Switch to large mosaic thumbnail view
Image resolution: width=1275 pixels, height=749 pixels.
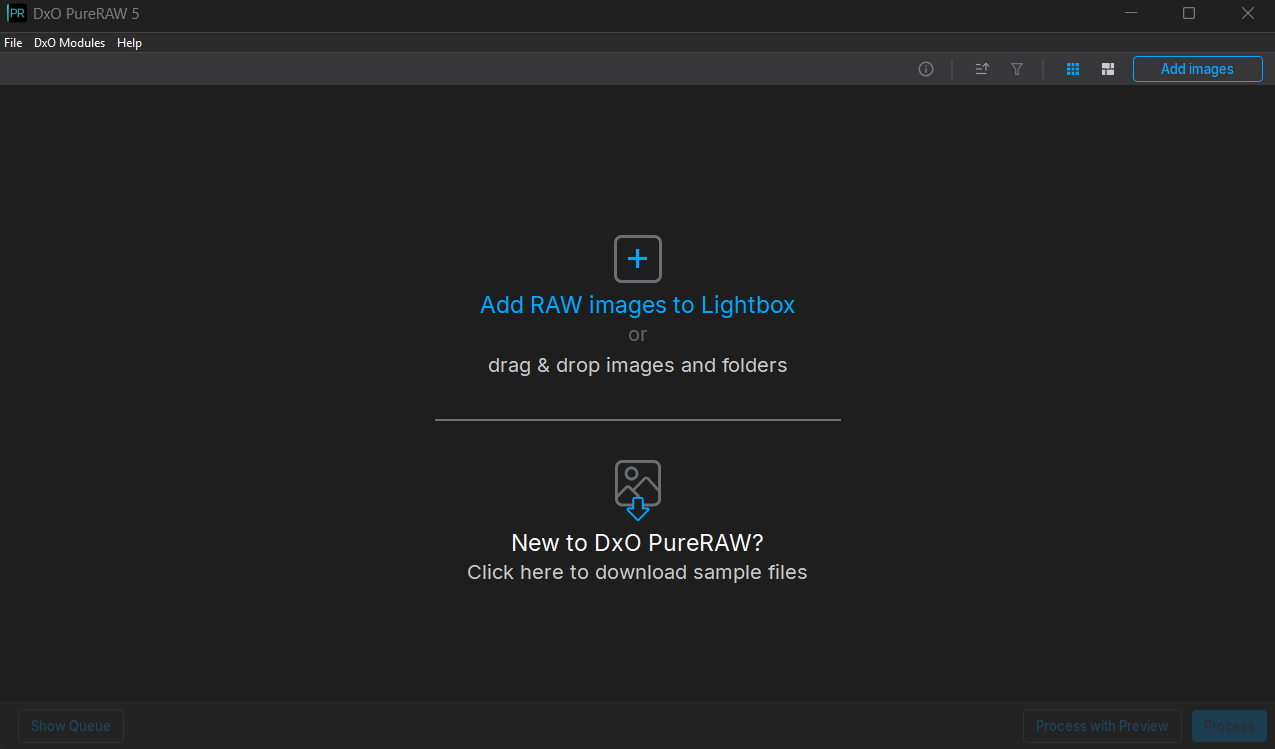click(1108, 69)
